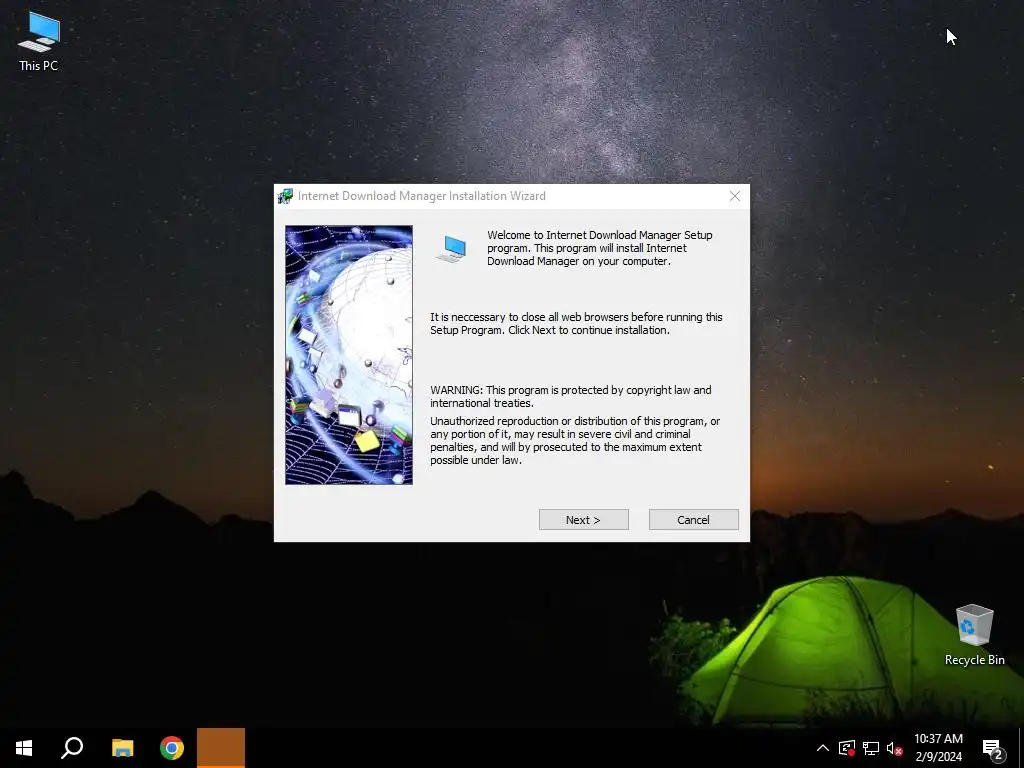Open clock showing 10:37 AM

pos(938,748)
